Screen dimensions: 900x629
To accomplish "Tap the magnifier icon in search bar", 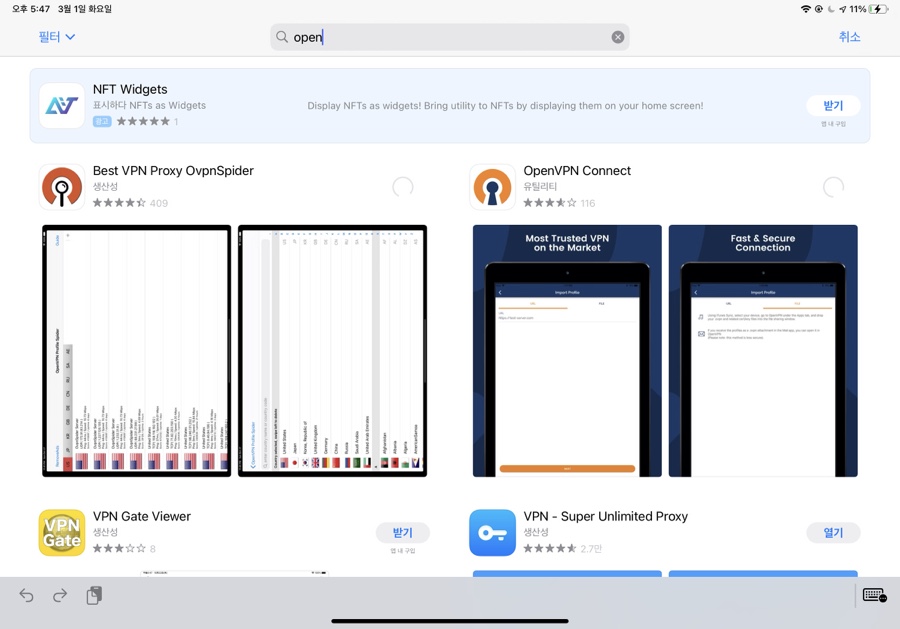I will (x=281, y=37).
